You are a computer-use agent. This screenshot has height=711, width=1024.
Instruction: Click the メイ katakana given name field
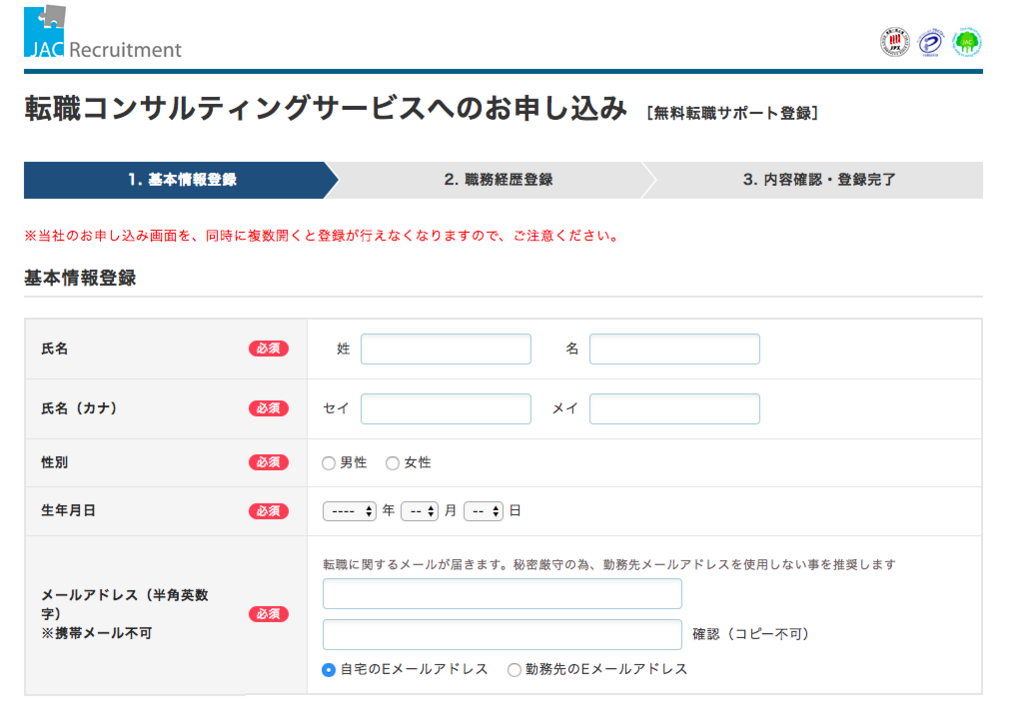pyautogui.click(x=674, y=409)
